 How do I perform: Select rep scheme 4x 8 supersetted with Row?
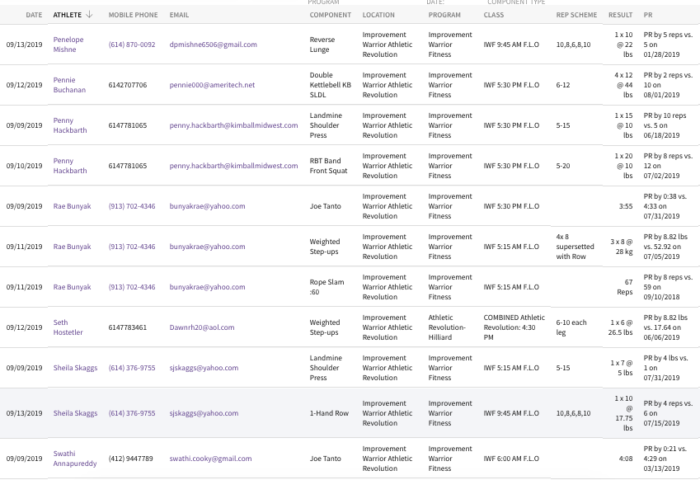(x=575, y=246)
